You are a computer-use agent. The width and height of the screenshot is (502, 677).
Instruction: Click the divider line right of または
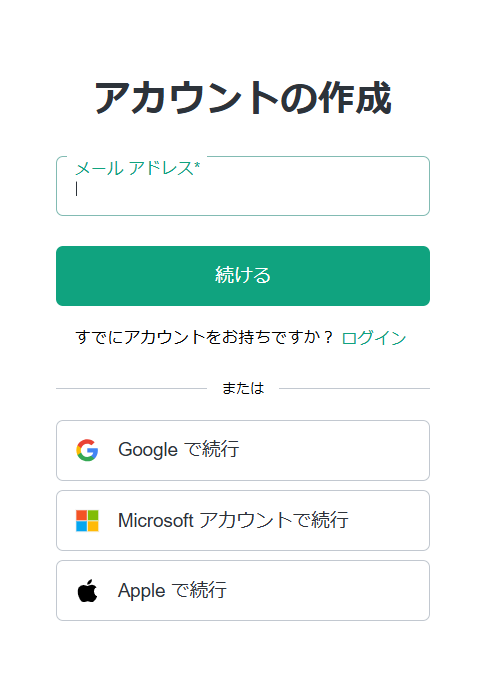354,389
